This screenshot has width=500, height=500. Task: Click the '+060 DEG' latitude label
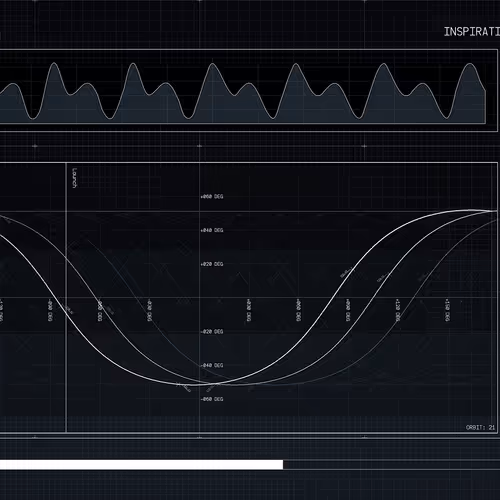tap(212, 197)
